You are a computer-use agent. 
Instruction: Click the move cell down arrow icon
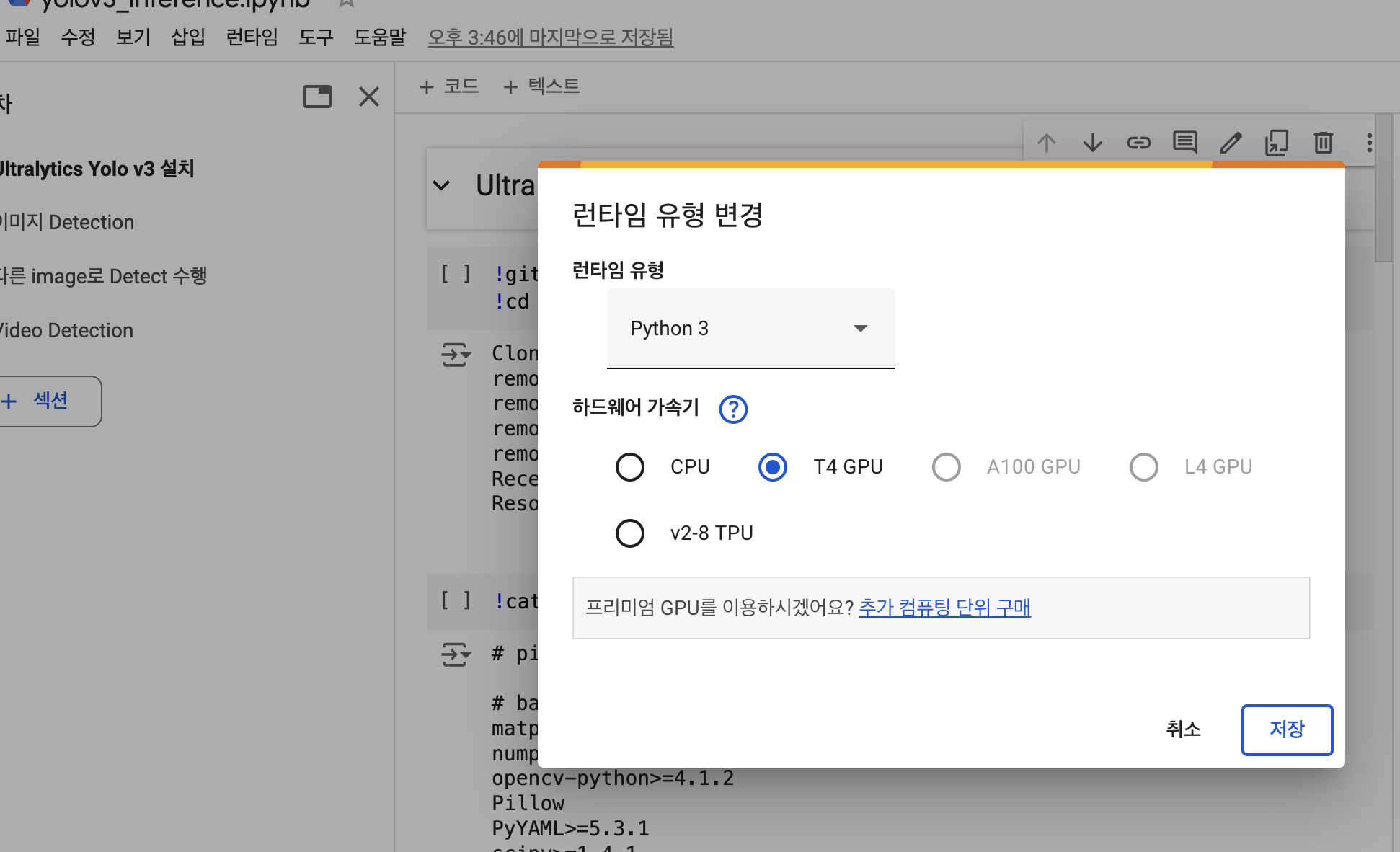(x=1093, y=143)
